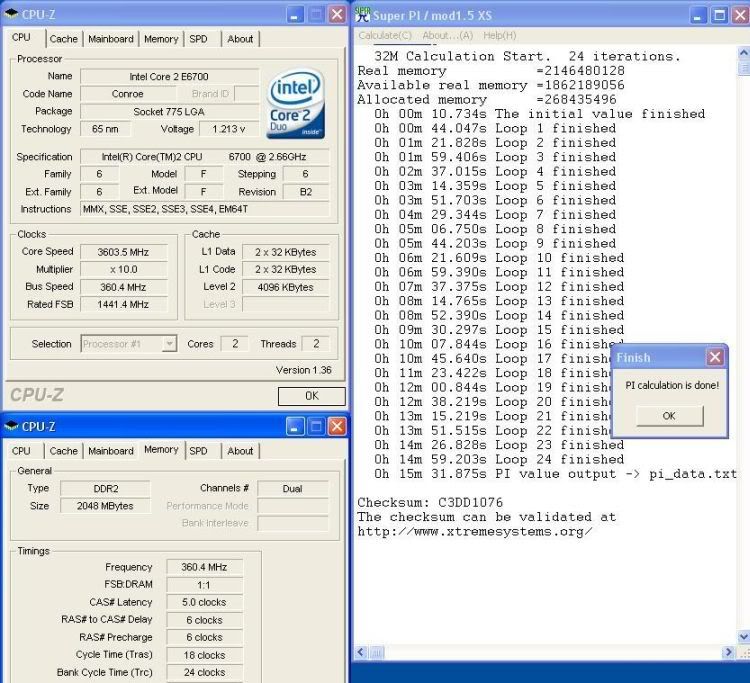Click the top CPU-Z window title icon
The width and height of the screenshot is (750, 683).
point(11,14)
